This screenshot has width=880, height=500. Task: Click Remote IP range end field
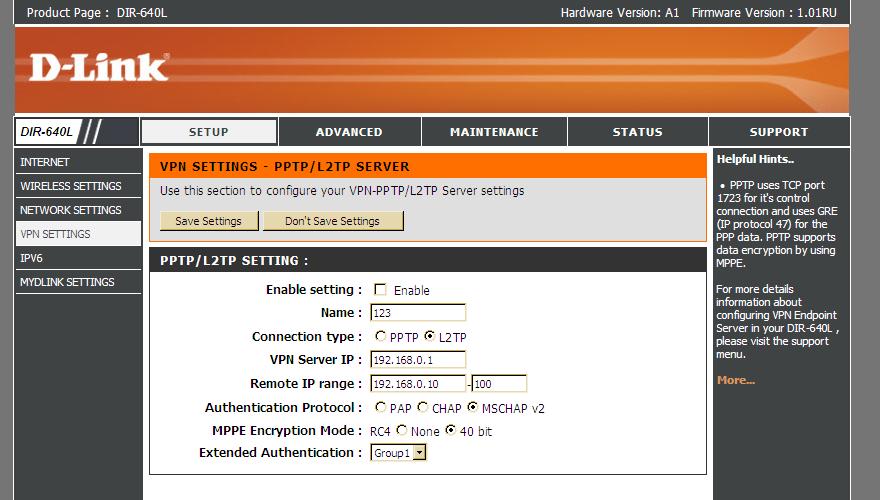click(x=499, y=384)
